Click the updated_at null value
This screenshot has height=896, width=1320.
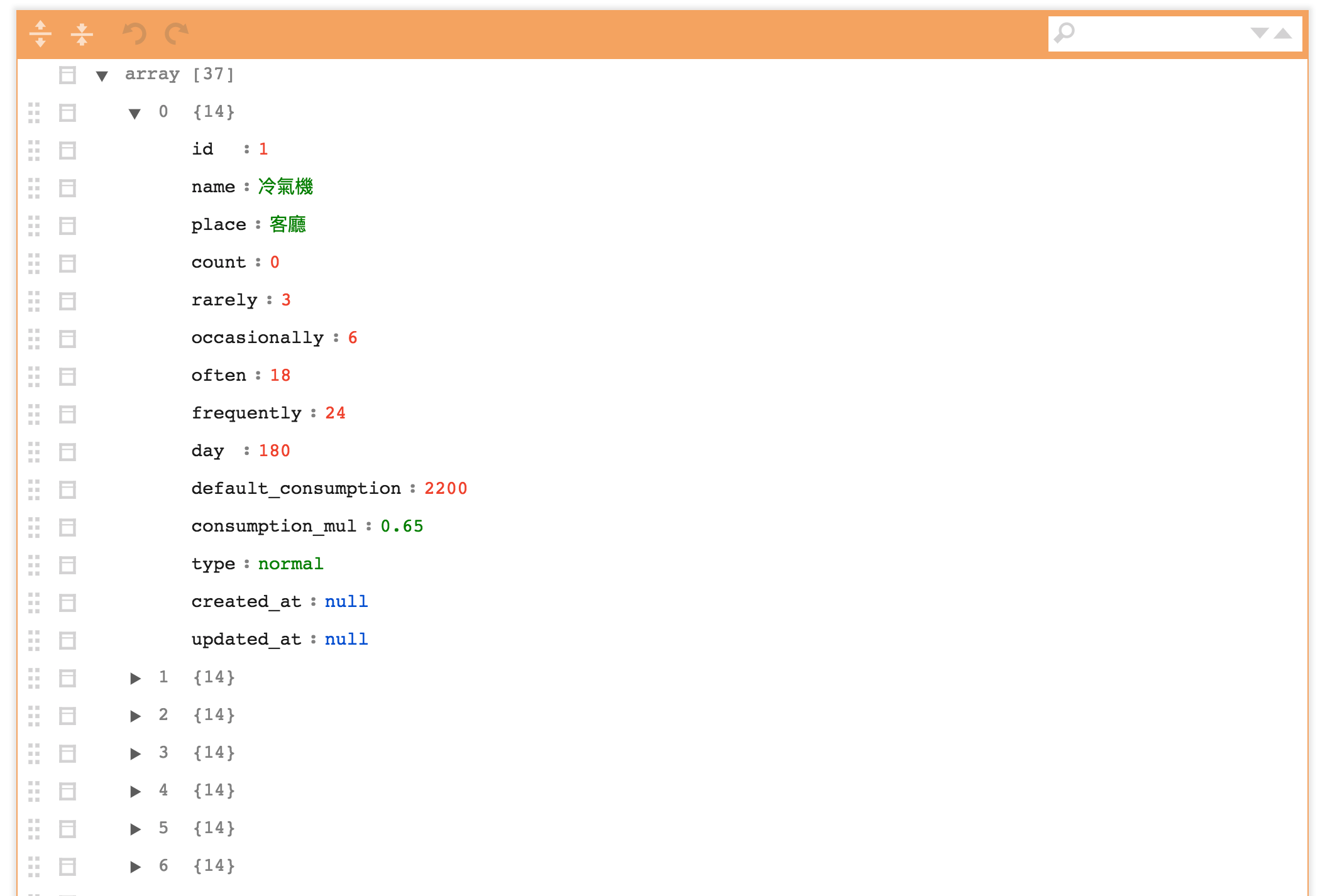coord(346,640)
